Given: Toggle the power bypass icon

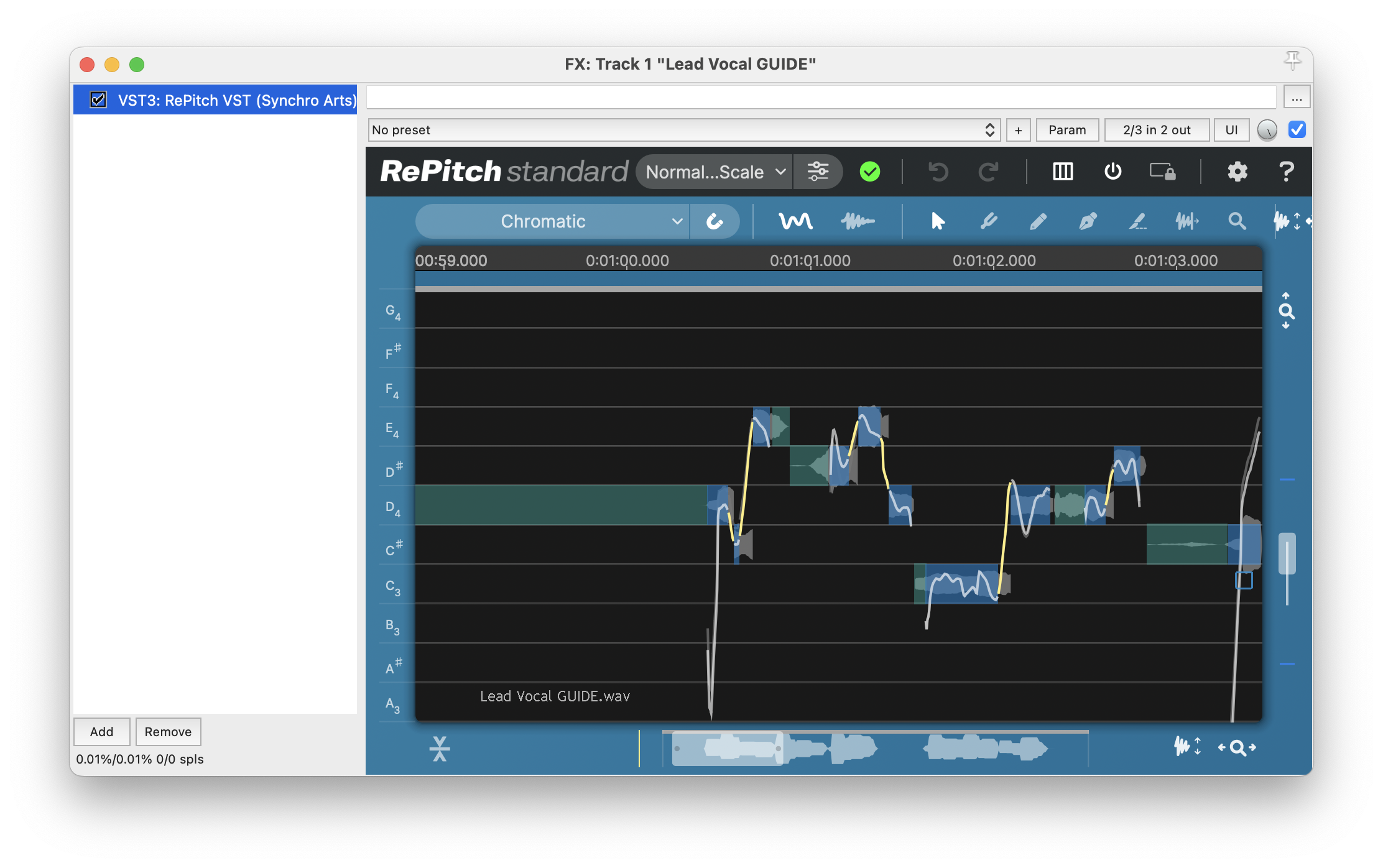Looking at the screenshot, I should (1112, 172).
